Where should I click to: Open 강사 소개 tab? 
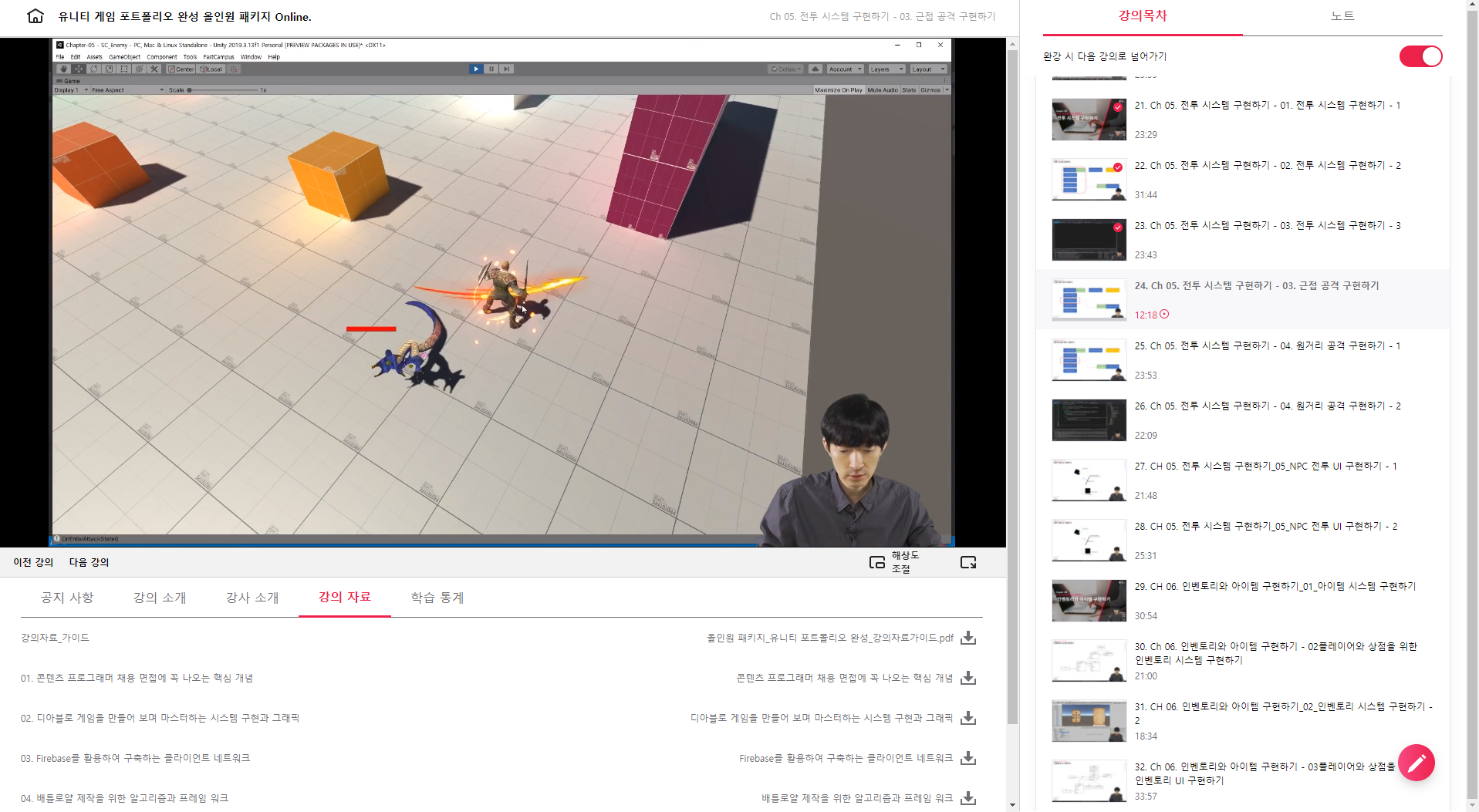pos(252,598)
